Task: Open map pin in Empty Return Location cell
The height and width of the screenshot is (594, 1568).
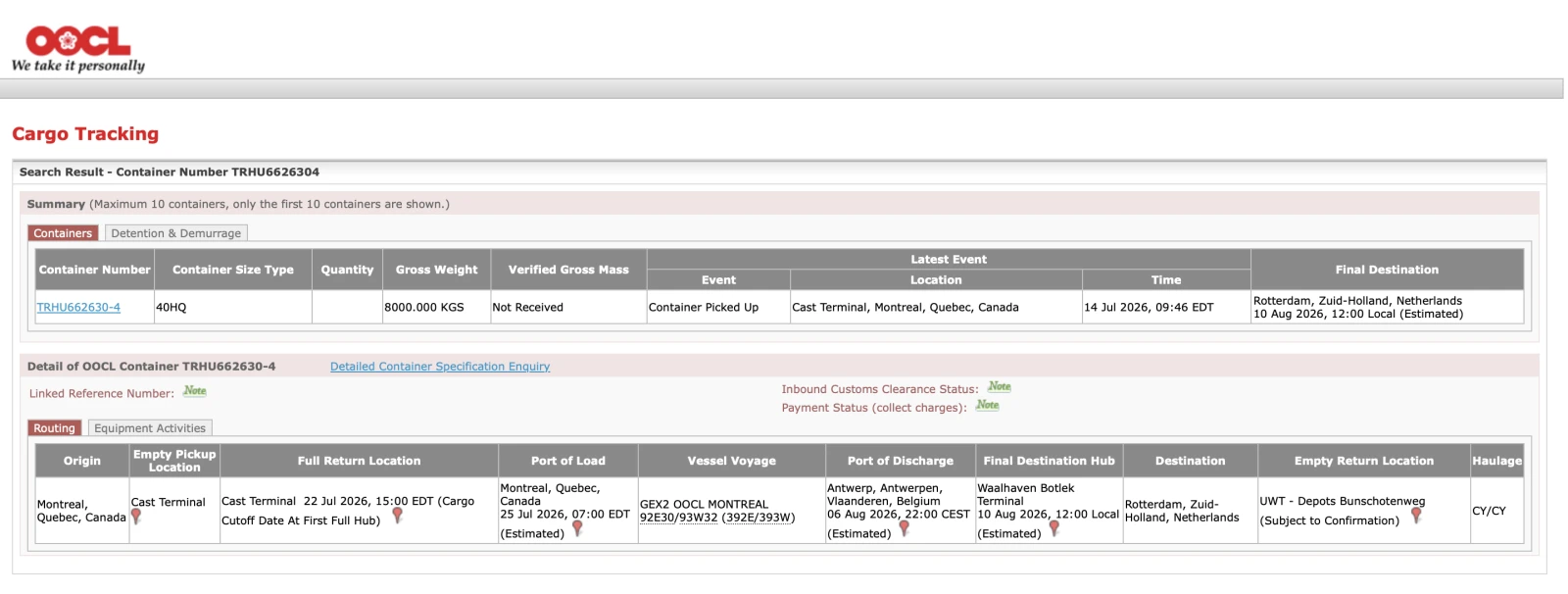Action: click(1416, 515)
